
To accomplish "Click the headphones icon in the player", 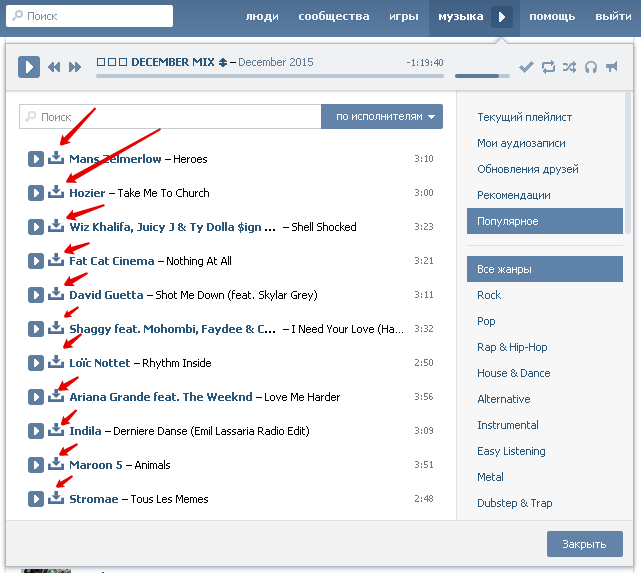I will tap(591, 67).
